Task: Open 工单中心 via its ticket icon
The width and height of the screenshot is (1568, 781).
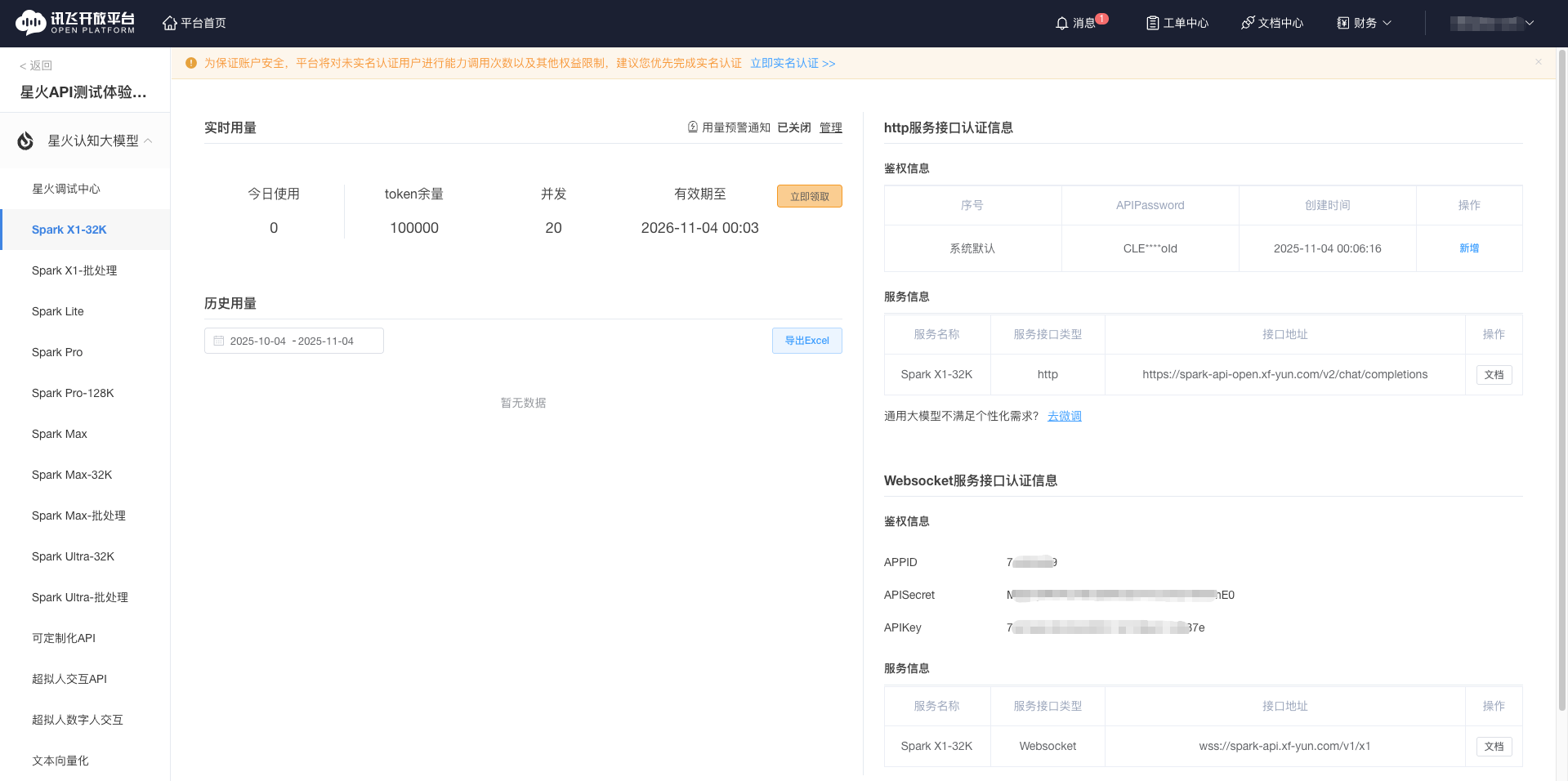Action: tap(1153, 22)
